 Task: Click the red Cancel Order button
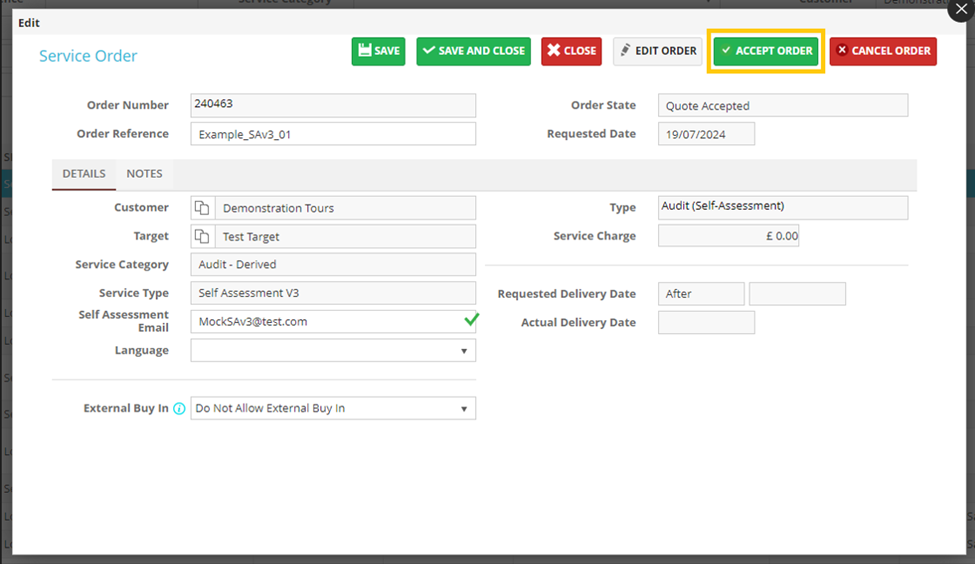883,51
